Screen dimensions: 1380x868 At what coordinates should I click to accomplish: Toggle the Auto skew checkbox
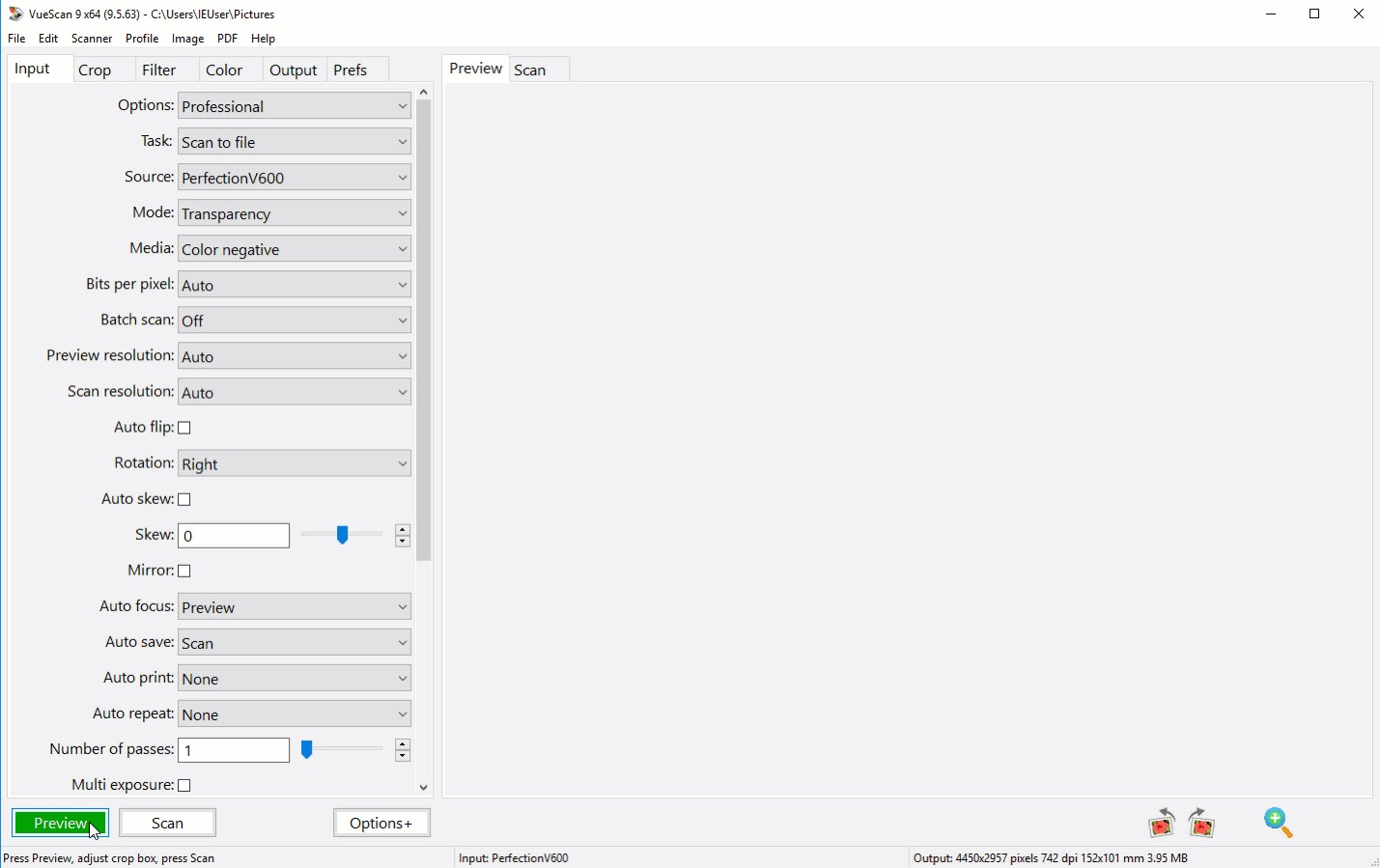pos(184,499)
